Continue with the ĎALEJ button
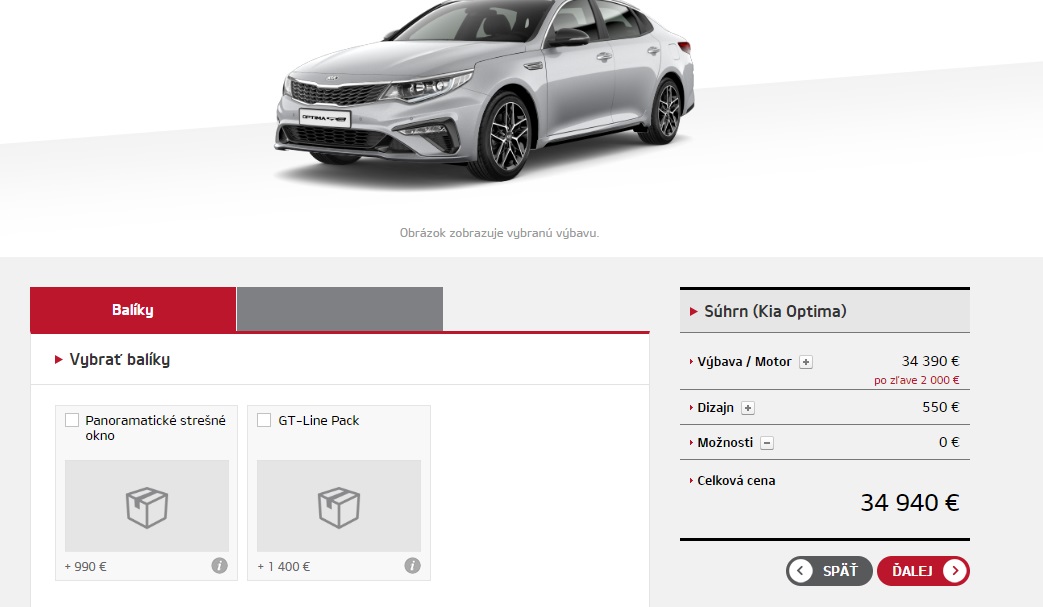1043x607 pixels. 923,570
